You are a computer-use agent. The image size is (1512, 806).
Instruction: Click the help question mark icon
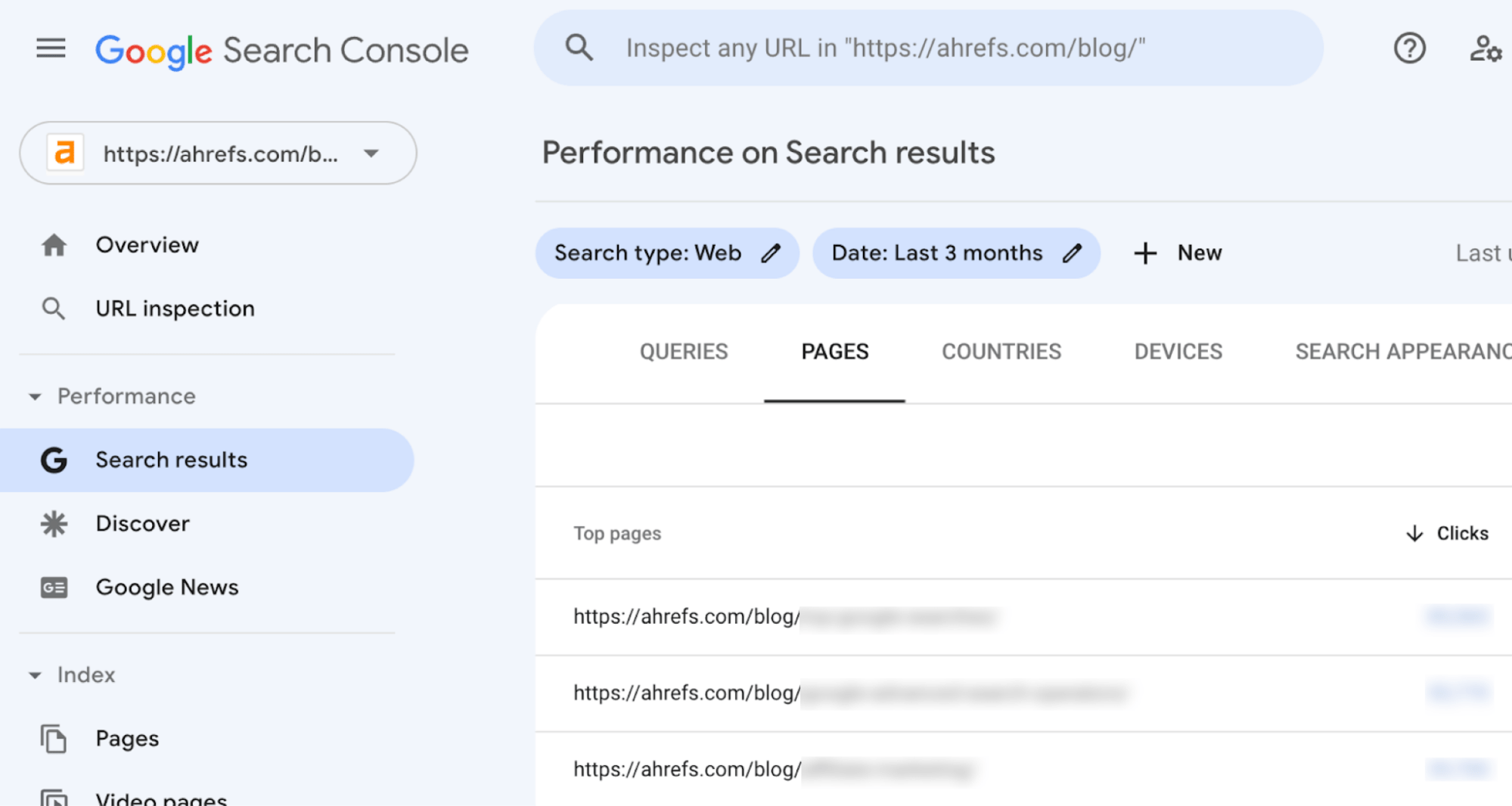(1408, 48)
